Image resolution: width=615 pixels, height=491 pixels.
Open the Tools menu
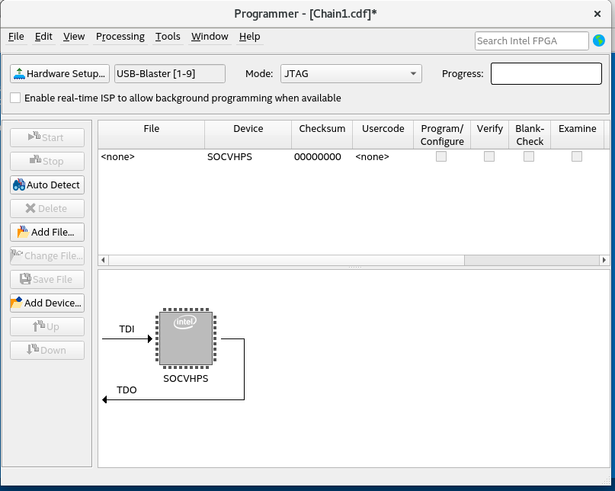coord(168,36)
